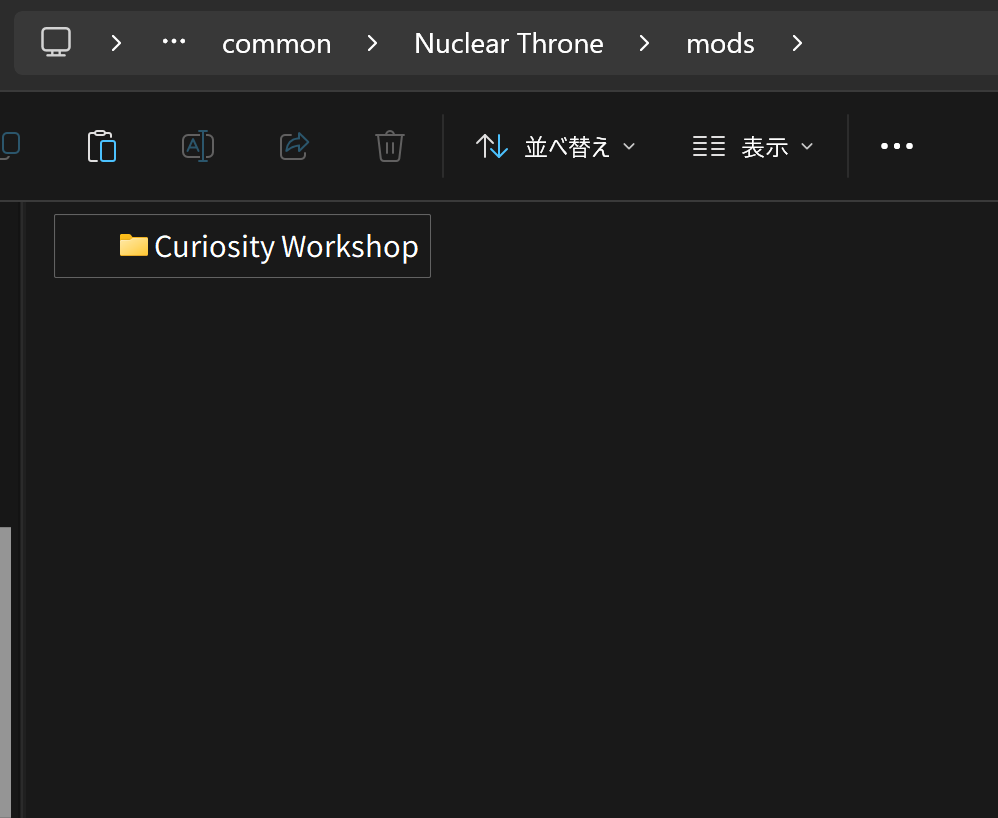
Task: Click the list-lines icon beside 表示
Action: 709,147
